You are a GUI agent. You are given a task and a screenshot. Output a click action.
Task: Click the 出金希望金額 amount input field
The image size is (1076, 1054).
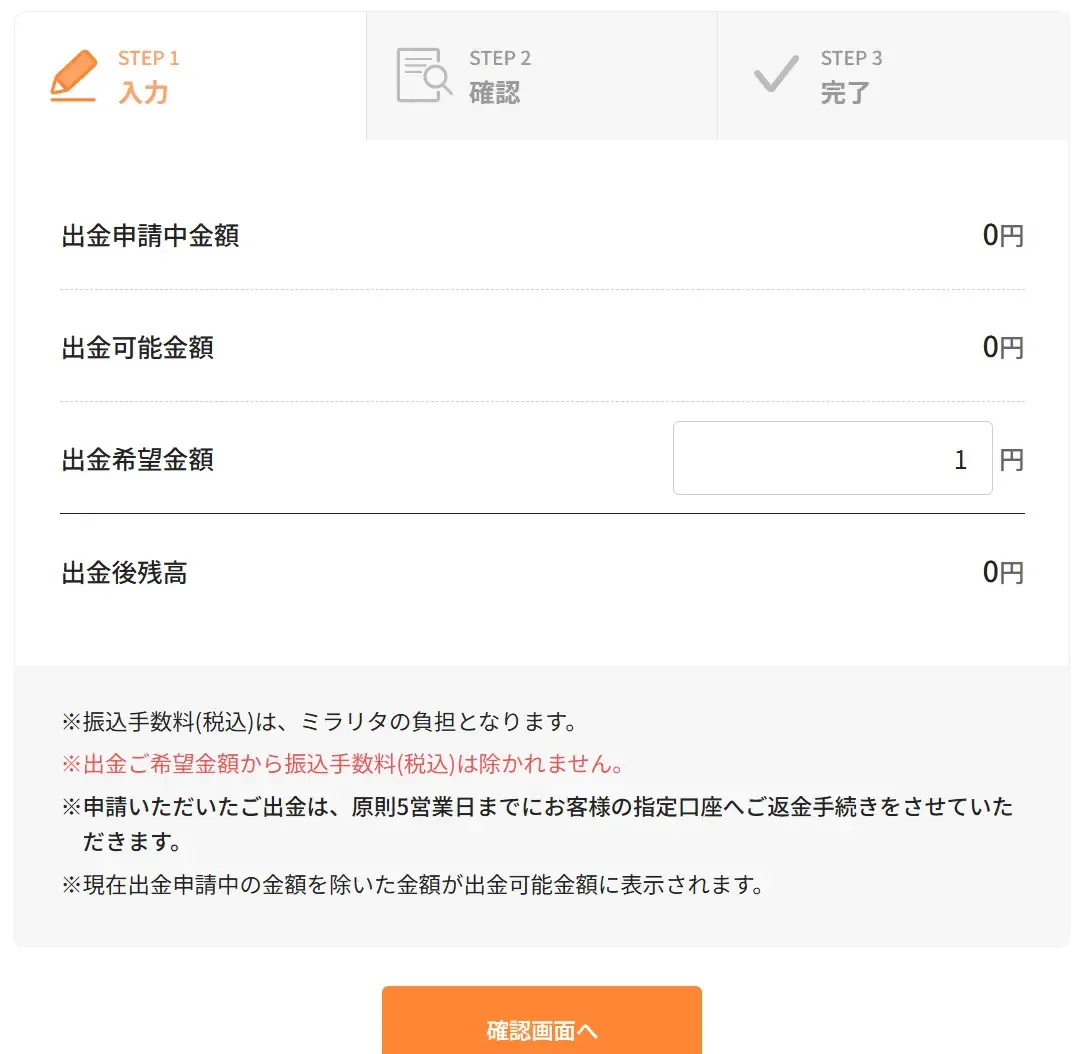833,458
